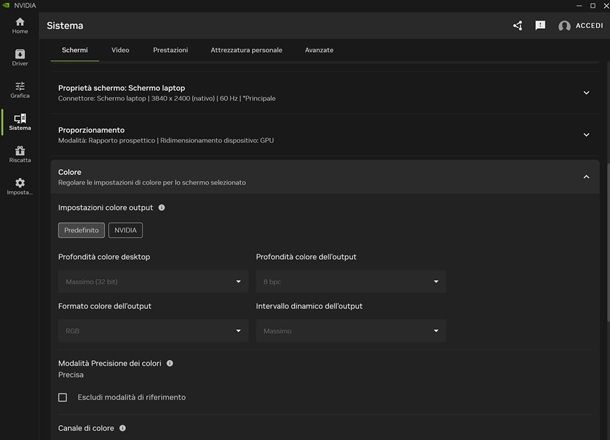Select the NVIDIA color output option
The width and height of the screenshot is (610, 440).
pyautogui.click(x=125, y=230)
